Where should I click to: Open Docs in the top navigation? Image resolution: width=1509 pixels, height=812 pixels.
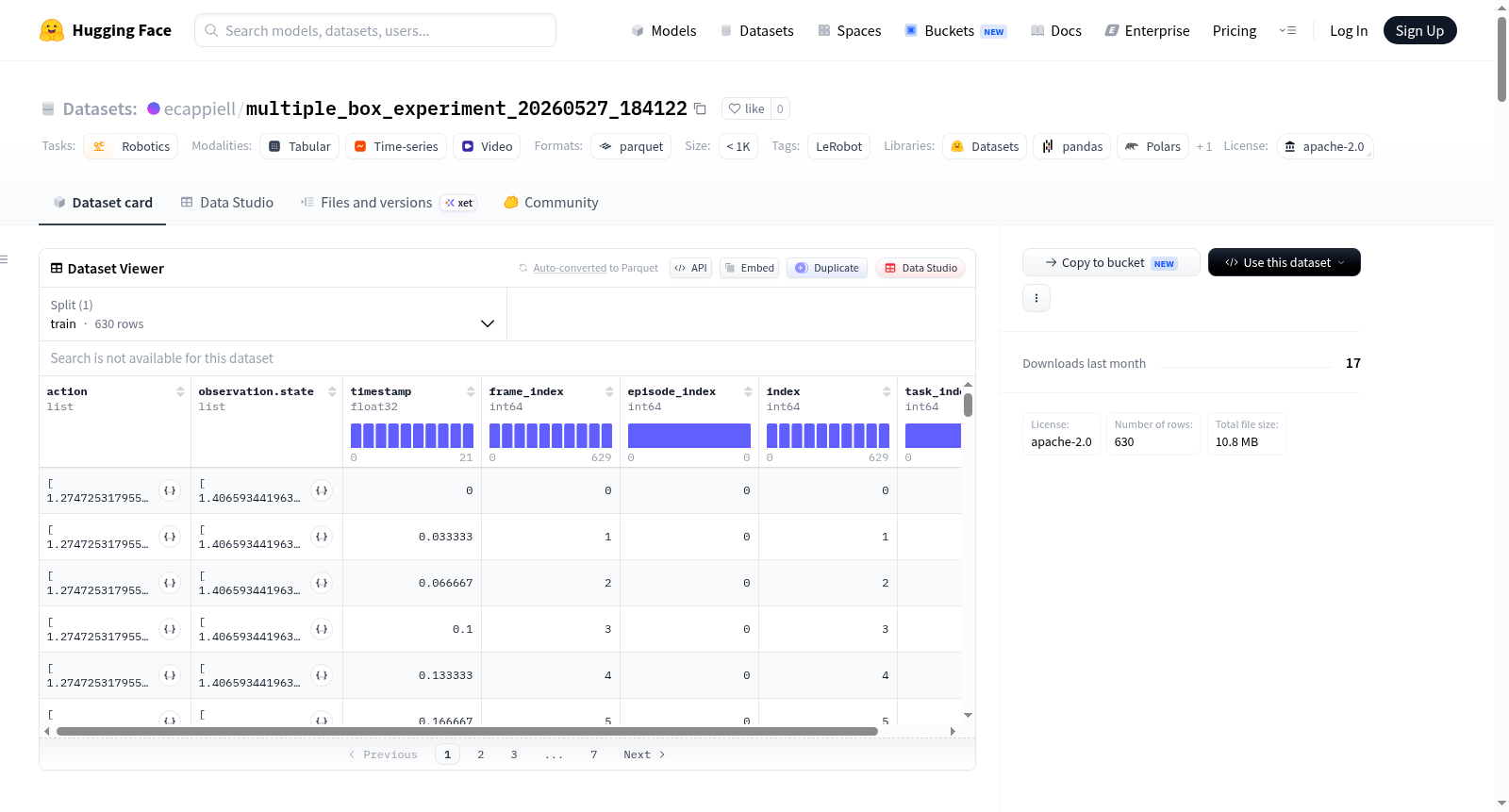point(1056,30)
